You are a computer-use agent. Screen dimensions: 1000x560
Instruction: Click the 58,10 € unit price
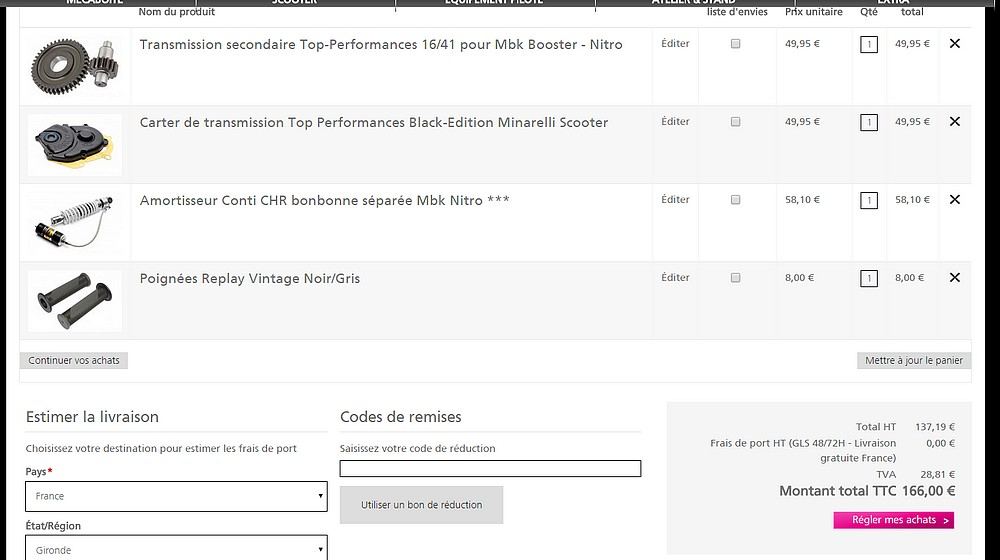[802, 200]
